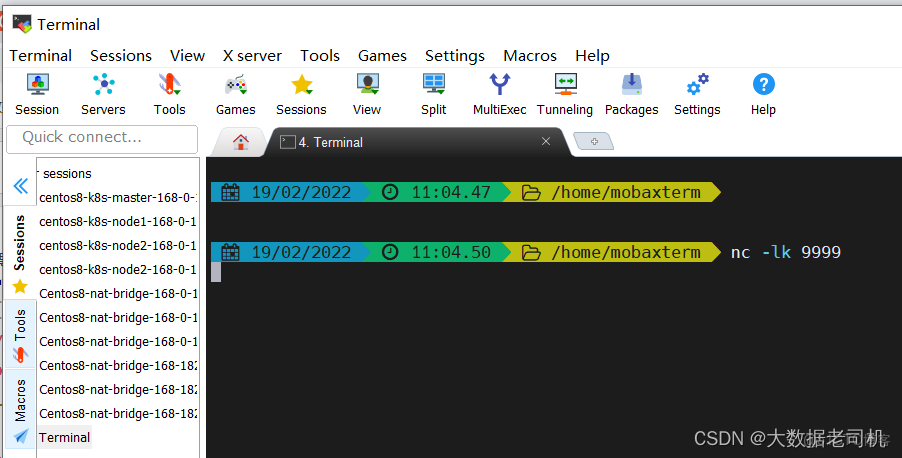The width and height of the screenshot is (902, 458).
Task: Switch to the Sessions side tab
Action: point(20,252)
